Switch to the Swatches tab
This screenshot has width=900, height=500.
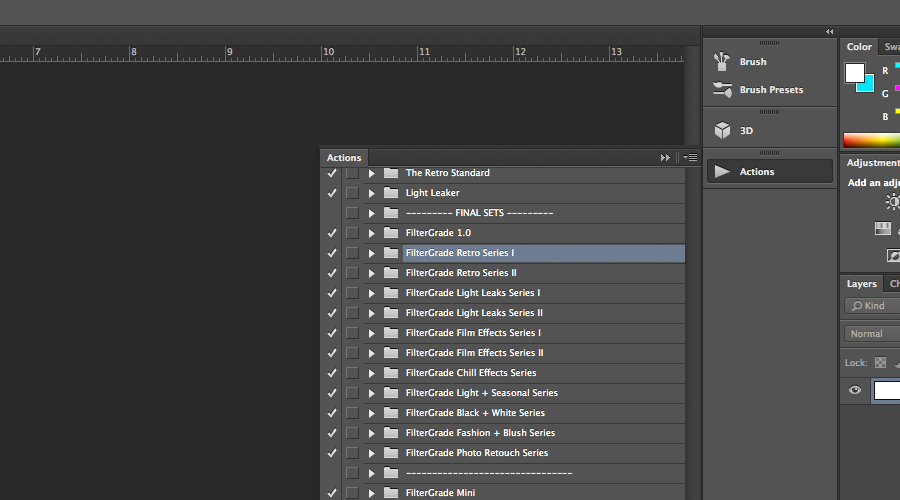tap(891, 46)
